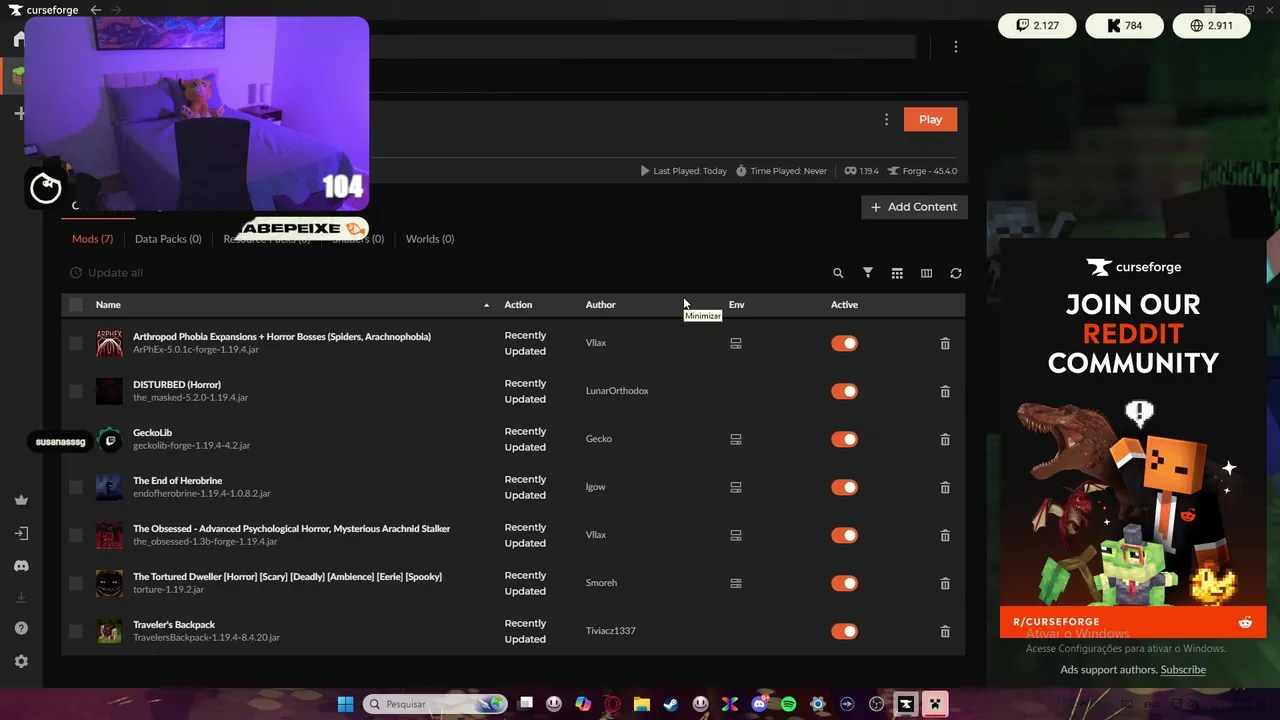This screenshot has height=720, width=1280.
Task: Delete The Tortured Dweller mod
Action: (x=945, y=583)
